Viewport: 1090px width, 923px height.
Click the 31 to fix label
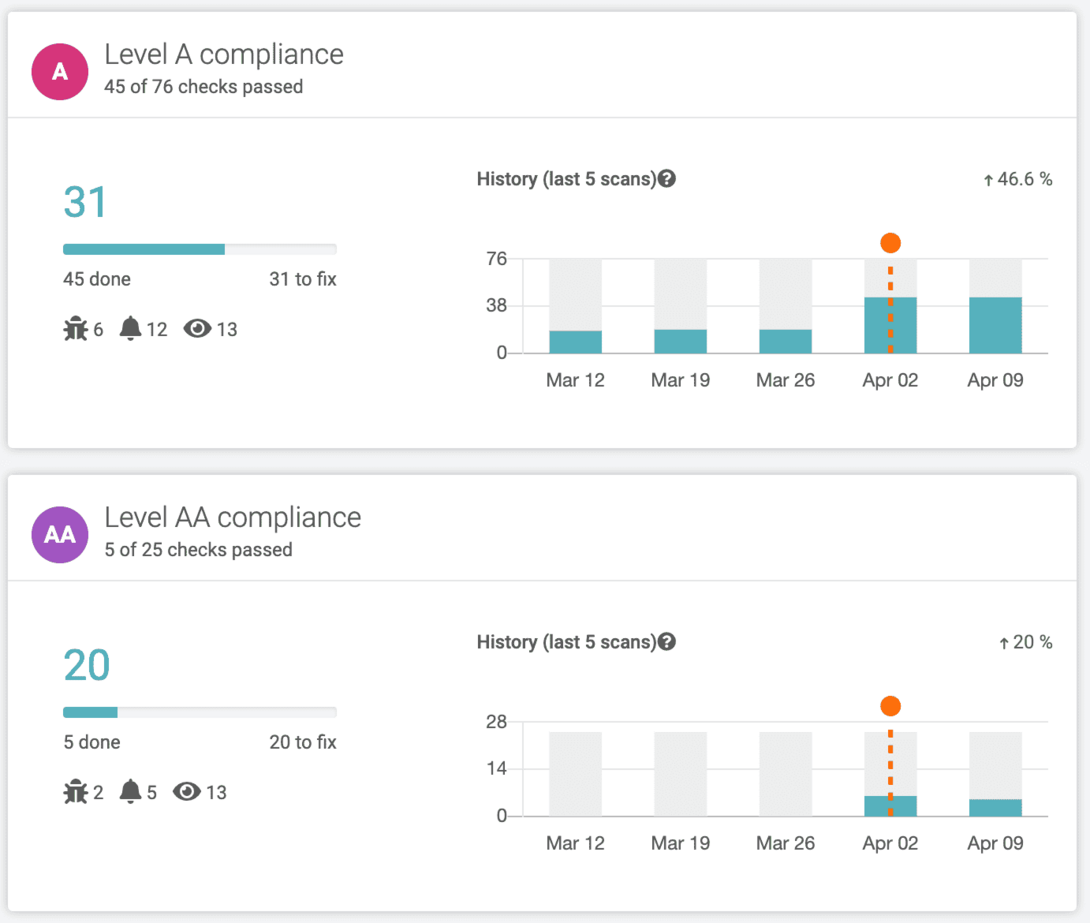[x=302, y=279]
